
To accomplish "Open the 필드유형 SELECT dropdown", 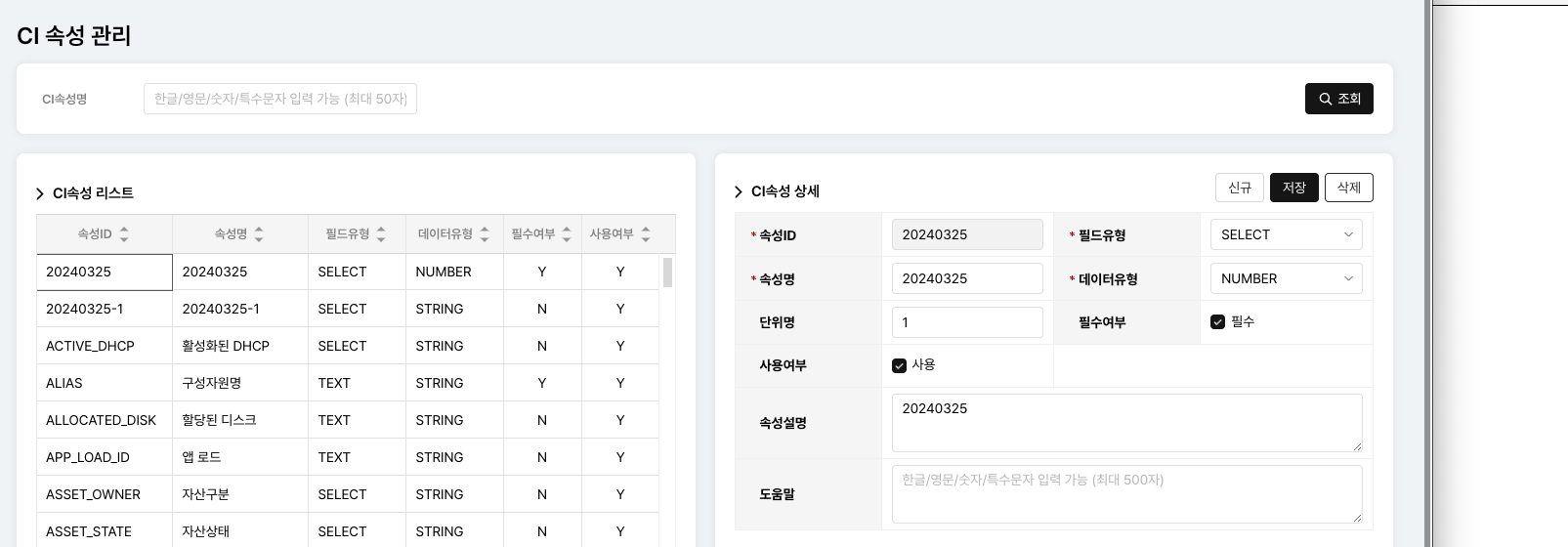I will pyautogui.click(x=1286, y=234).
